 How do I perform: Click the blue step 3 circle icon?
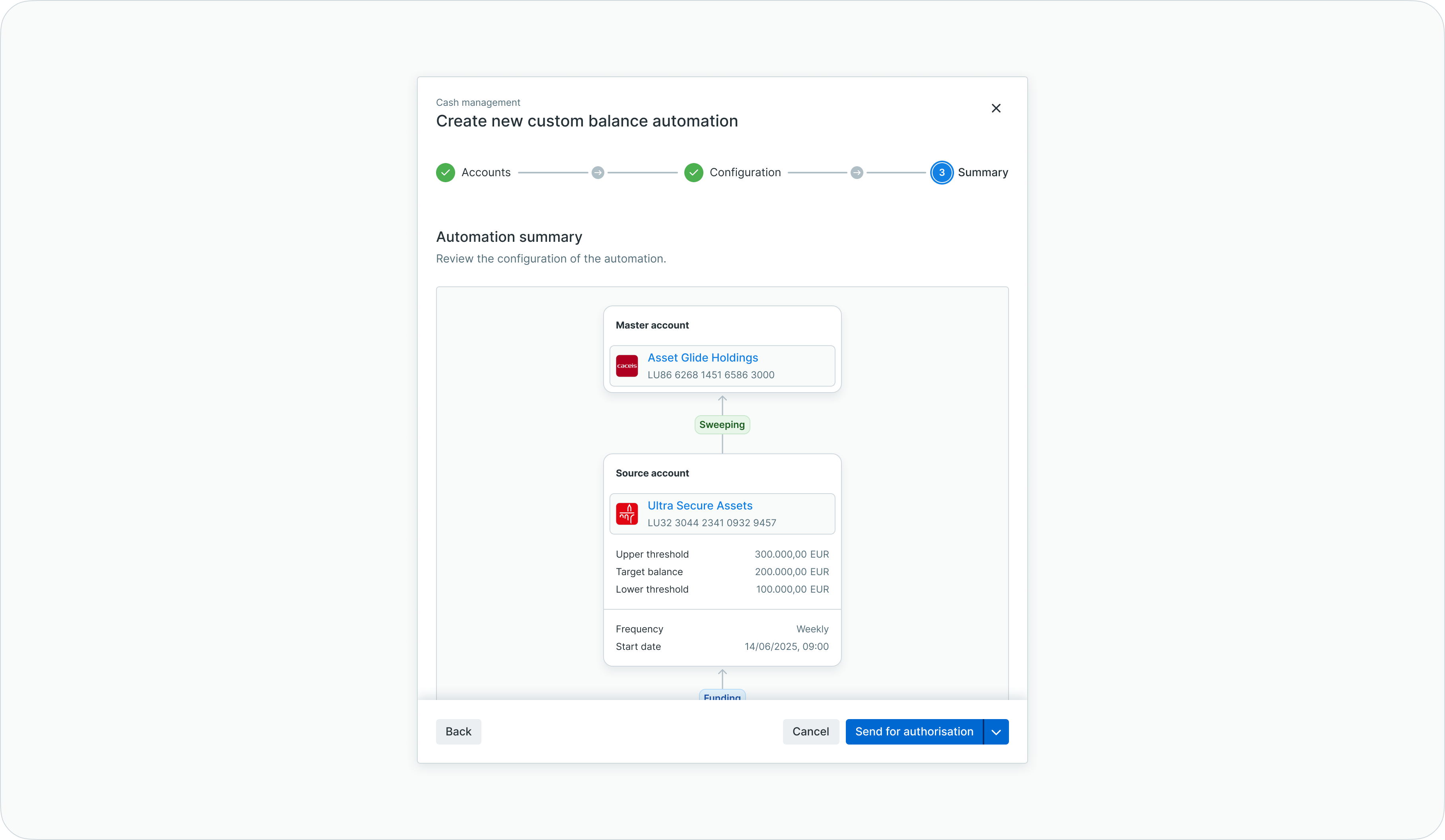tap(942, 173)
